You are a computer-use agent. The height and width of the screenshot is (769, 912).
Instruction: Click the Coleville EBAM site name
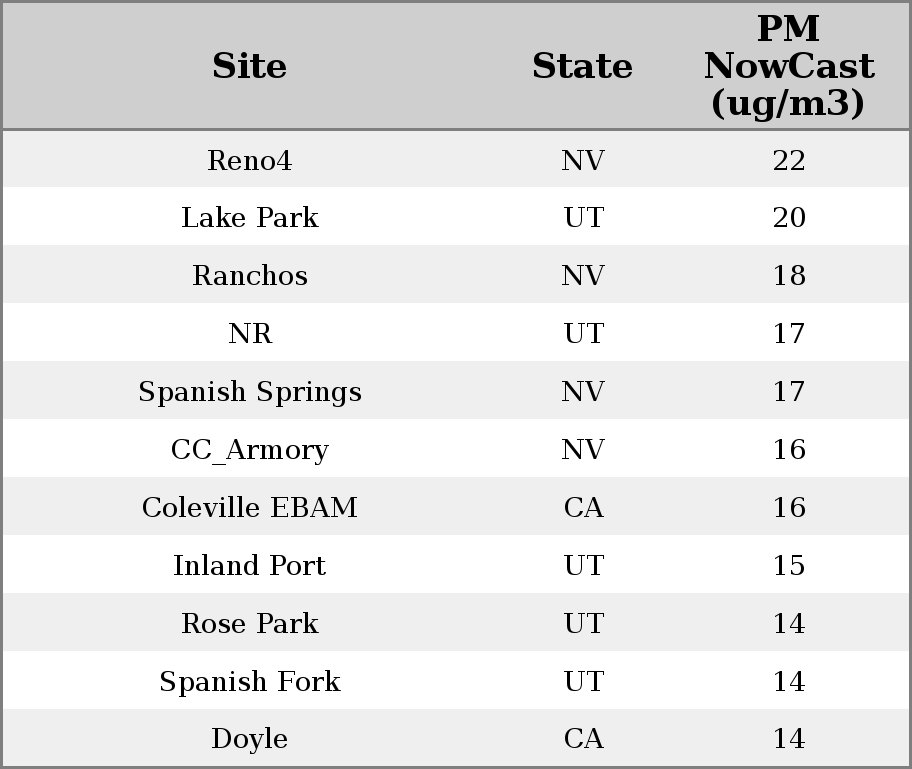tap(249, 508)
